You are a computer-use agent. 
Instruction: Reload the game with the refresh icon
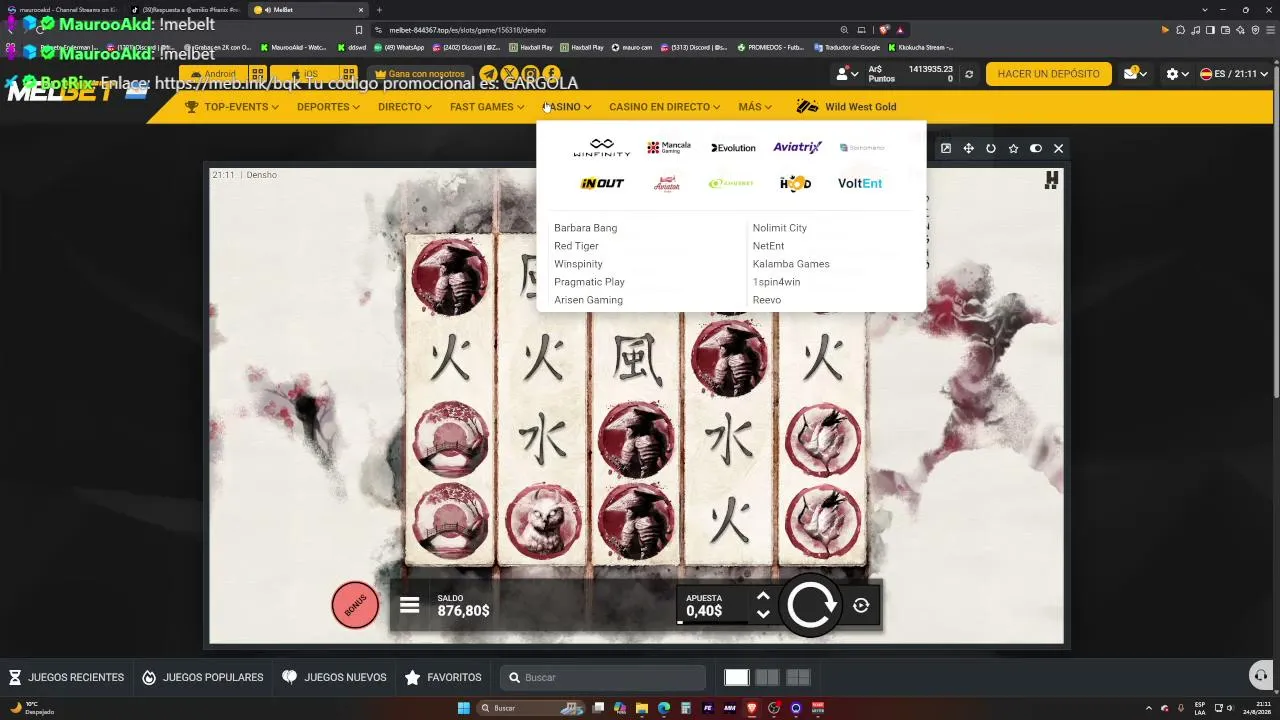tap(991, 148)
